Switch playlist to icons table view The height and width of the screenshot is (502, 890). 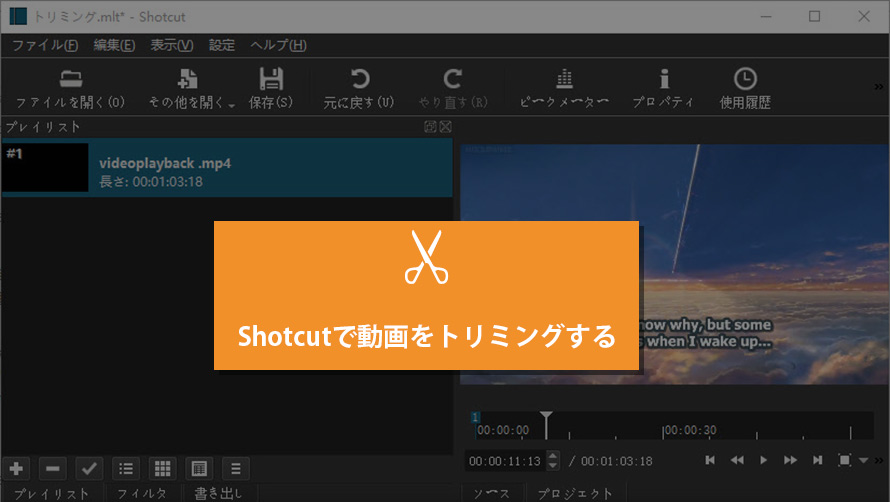(x=198, y=468)
